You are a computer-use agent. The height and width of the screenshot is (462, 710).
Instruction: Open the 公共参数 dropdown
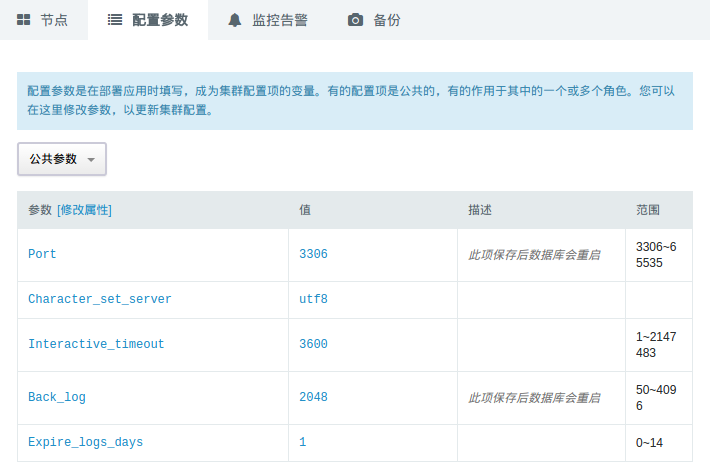[61, 159]
